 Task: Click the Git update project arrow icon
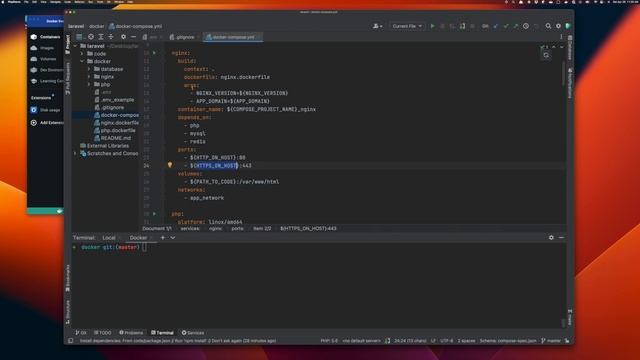(x=496, y=26)
